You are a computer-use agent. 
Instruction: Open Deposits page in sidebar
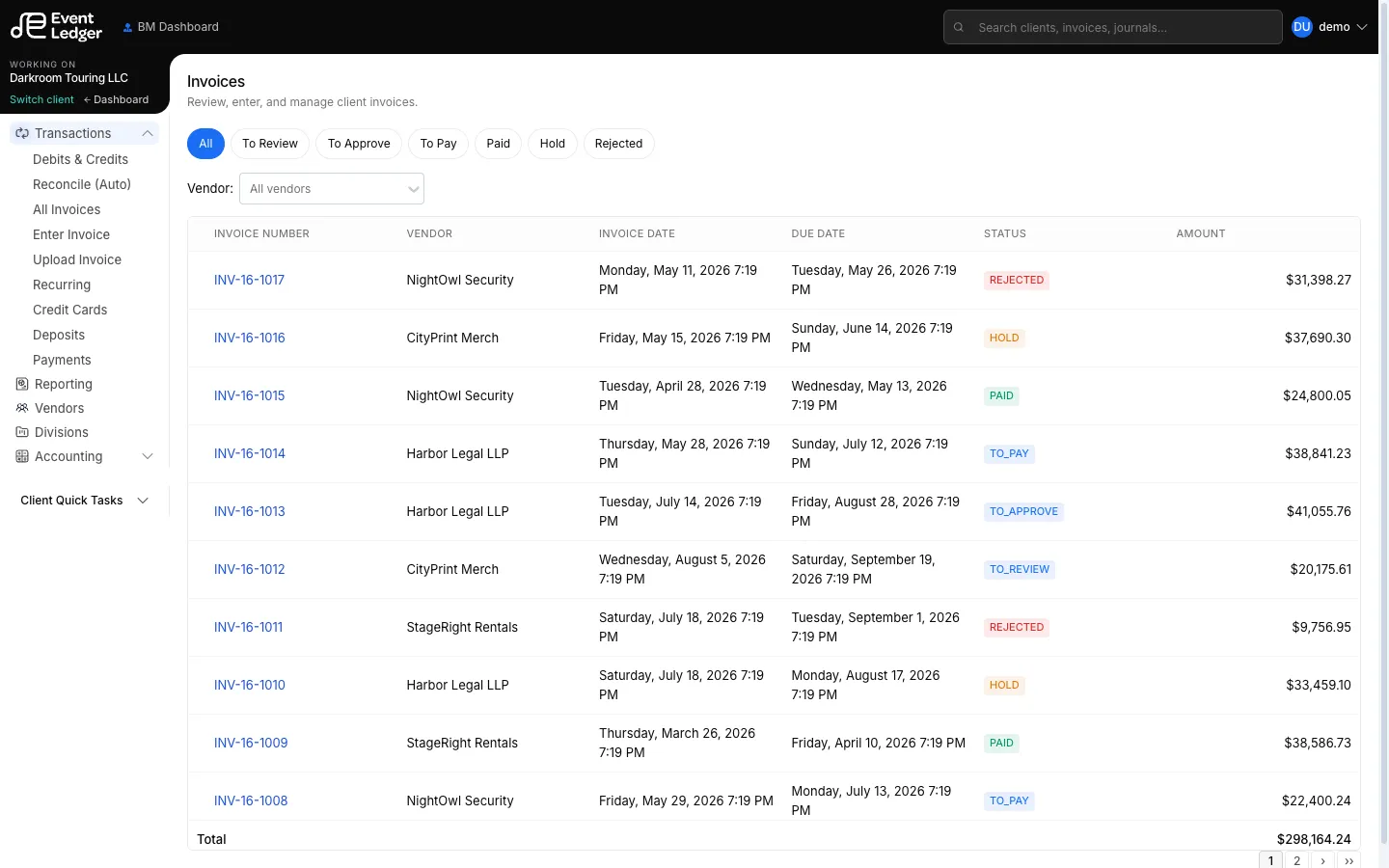tap(59, 335)
